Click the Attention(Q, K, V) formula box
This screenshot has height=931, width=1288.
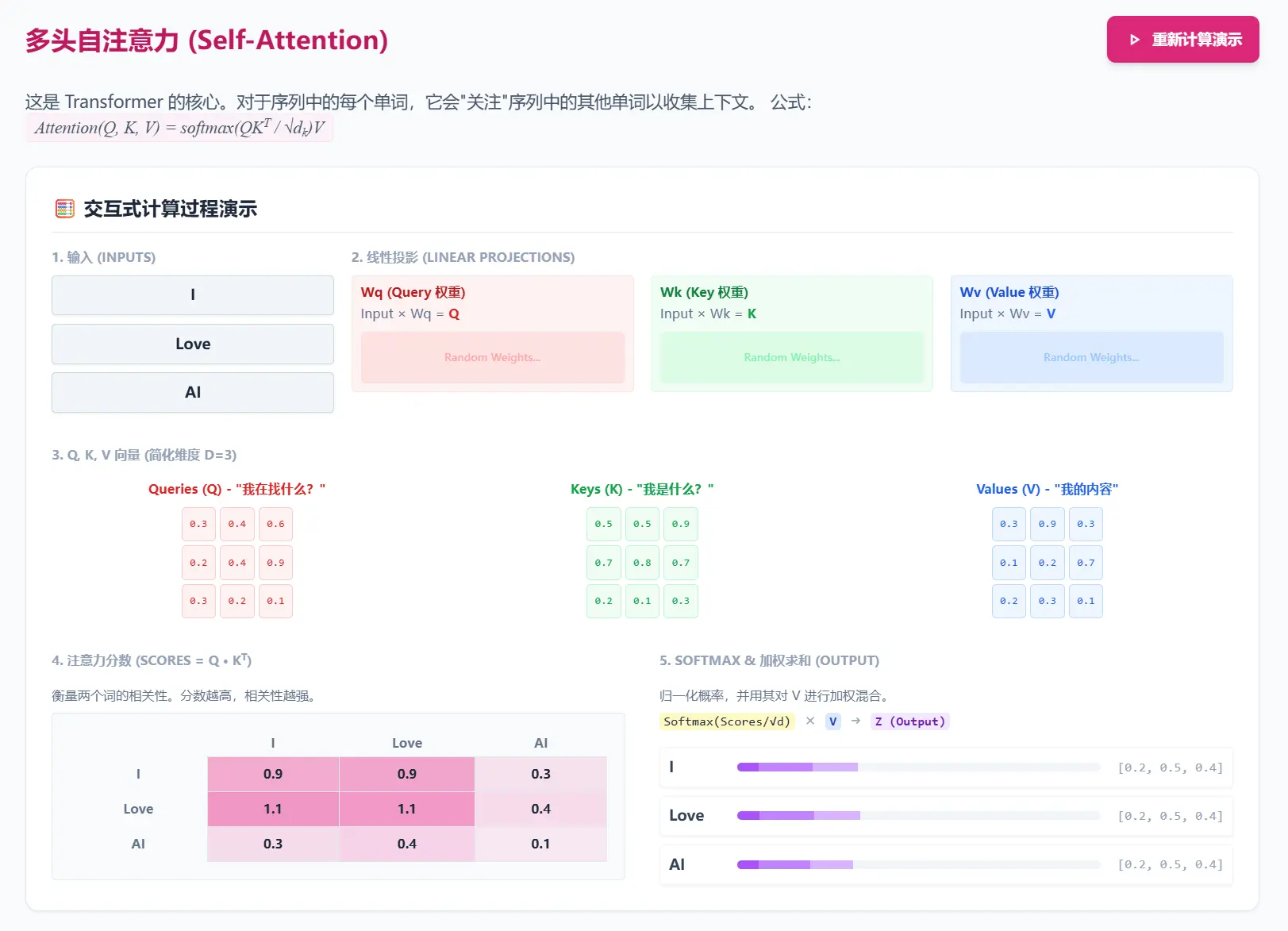179,128
